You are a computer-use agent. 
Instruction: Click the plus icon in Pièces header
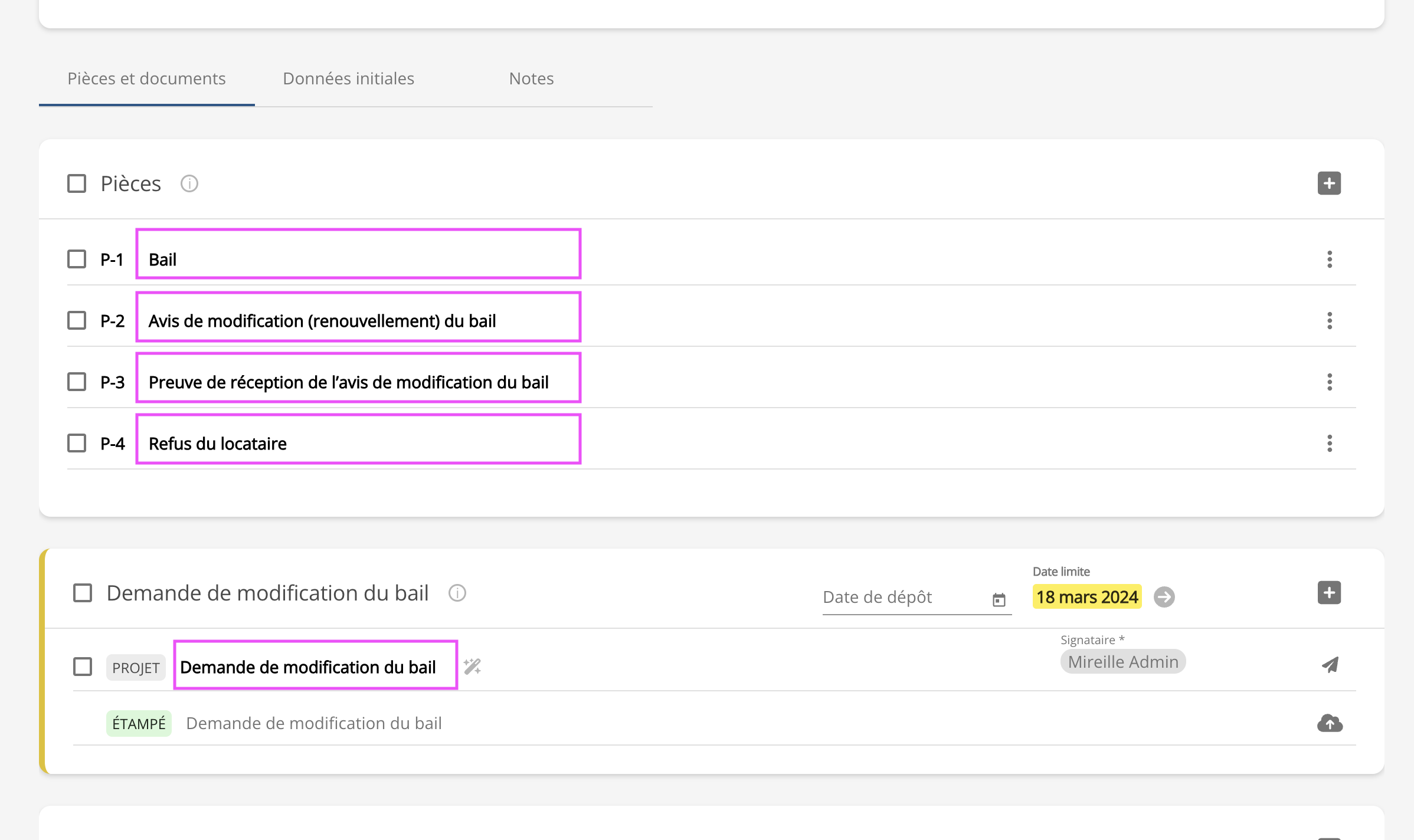1329,183
